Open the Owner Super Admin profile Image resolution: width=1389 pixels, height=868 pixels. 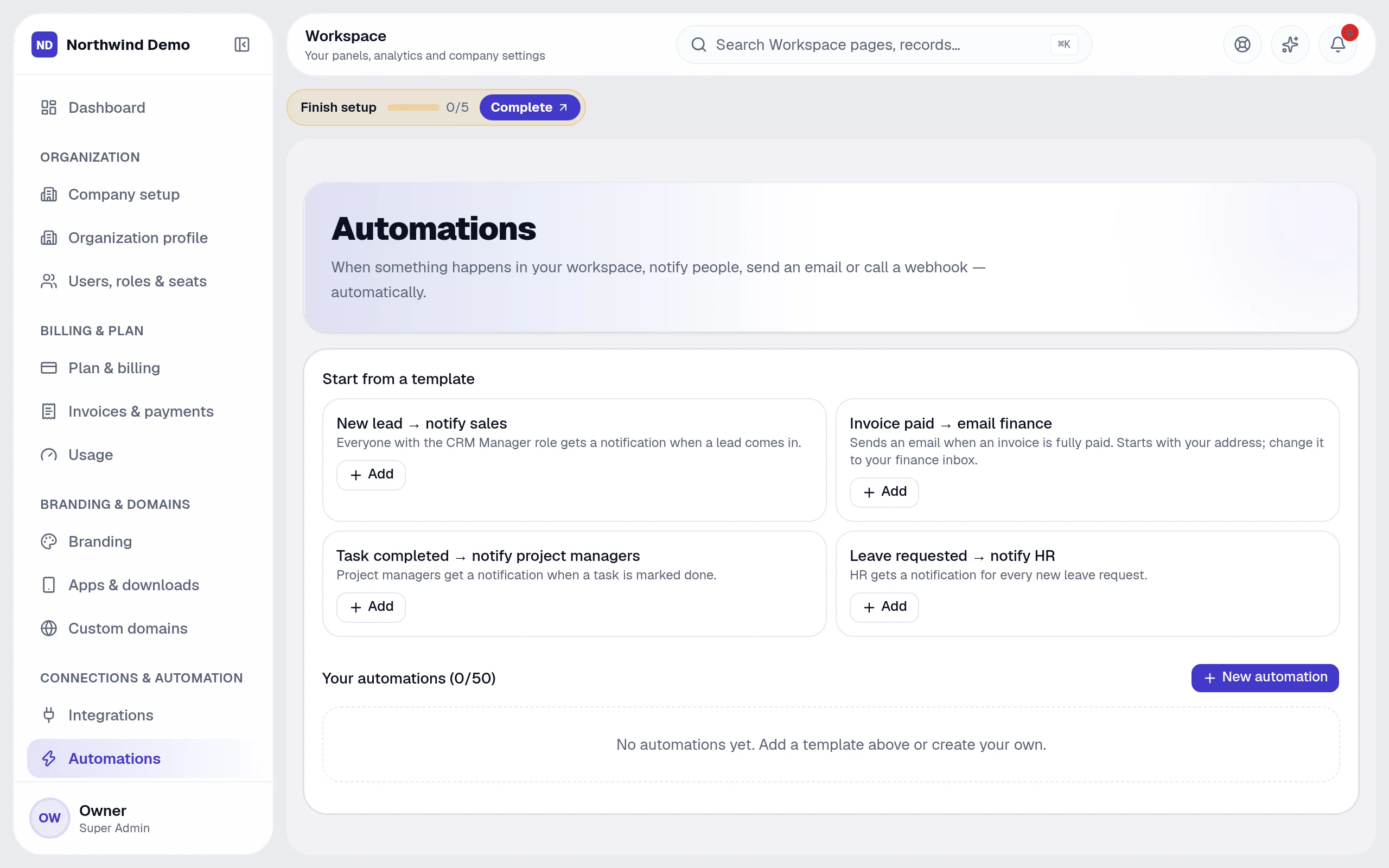[143, 818]
